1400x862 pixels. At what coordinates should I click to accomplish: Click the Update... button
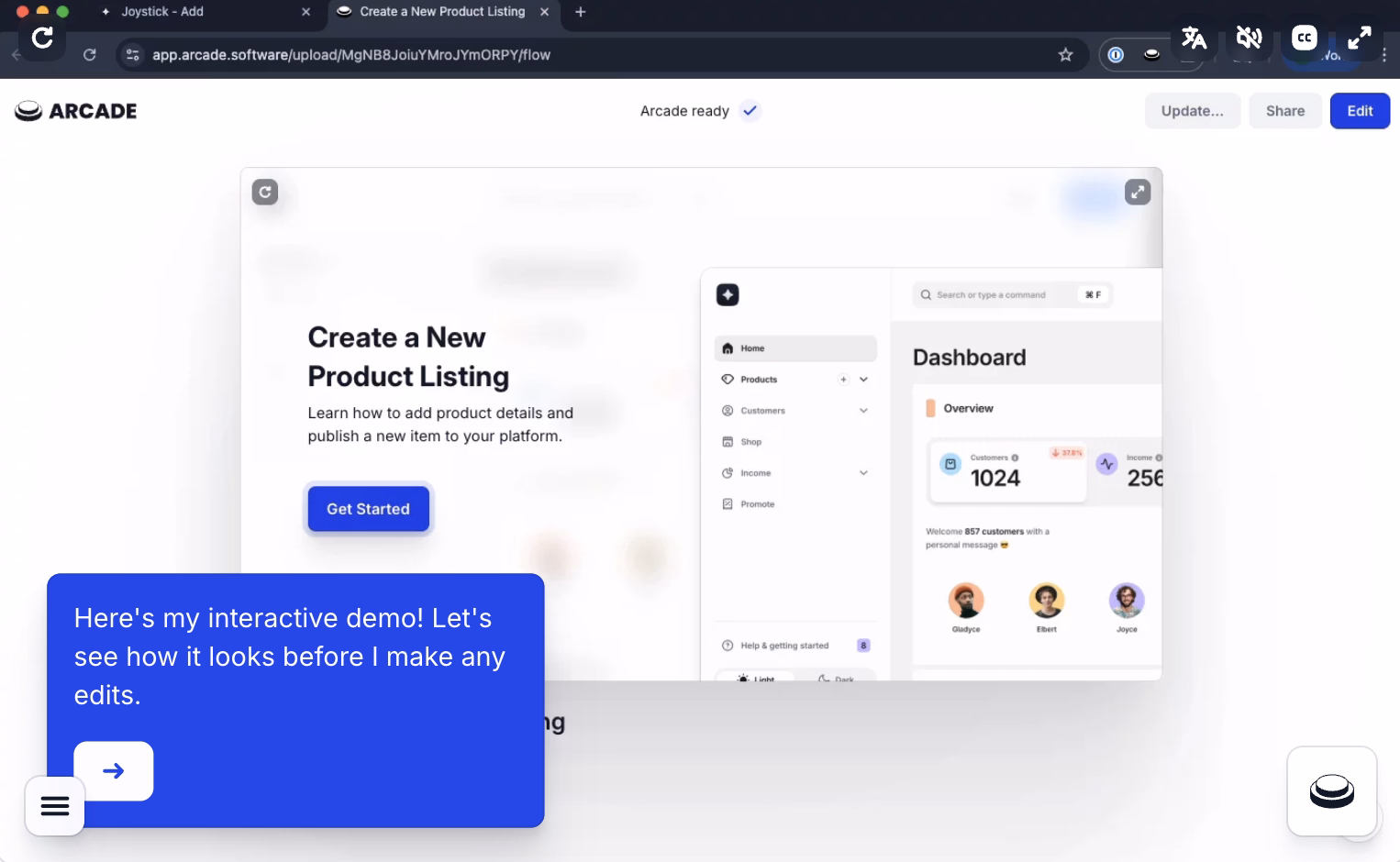point(1193,111)
